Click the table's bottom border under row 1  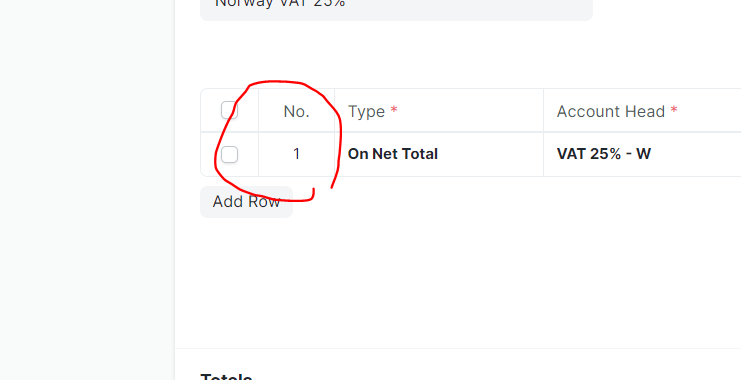tap(471, 176)
